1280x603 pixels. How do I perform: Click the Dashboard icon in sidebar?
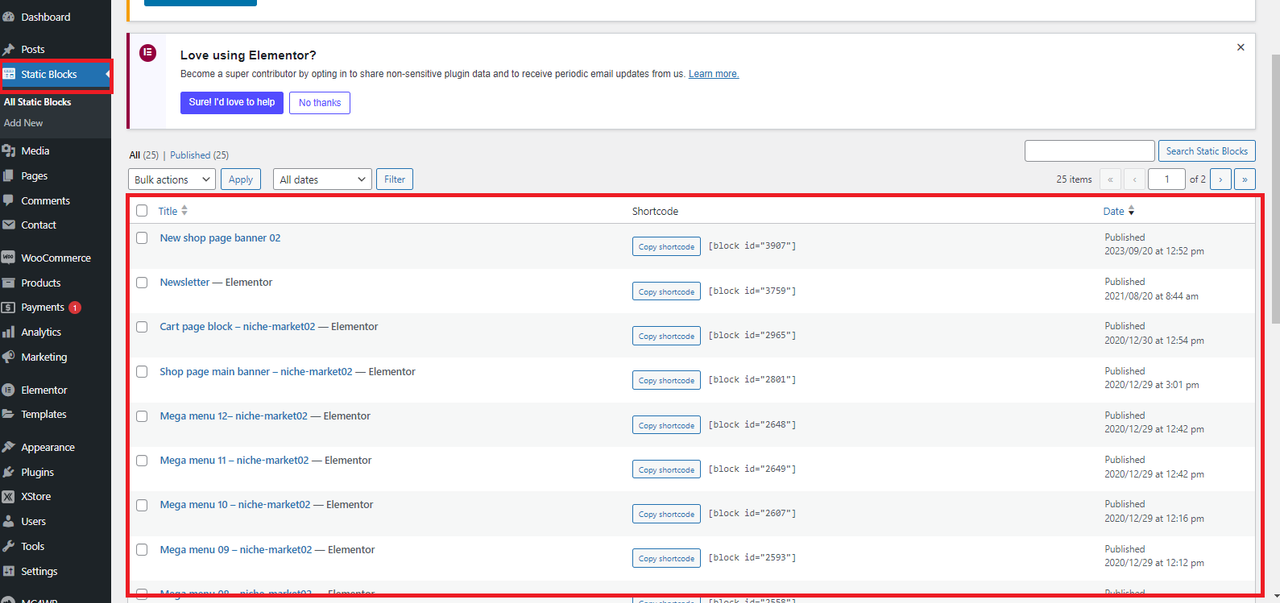(x=9, y=17)
